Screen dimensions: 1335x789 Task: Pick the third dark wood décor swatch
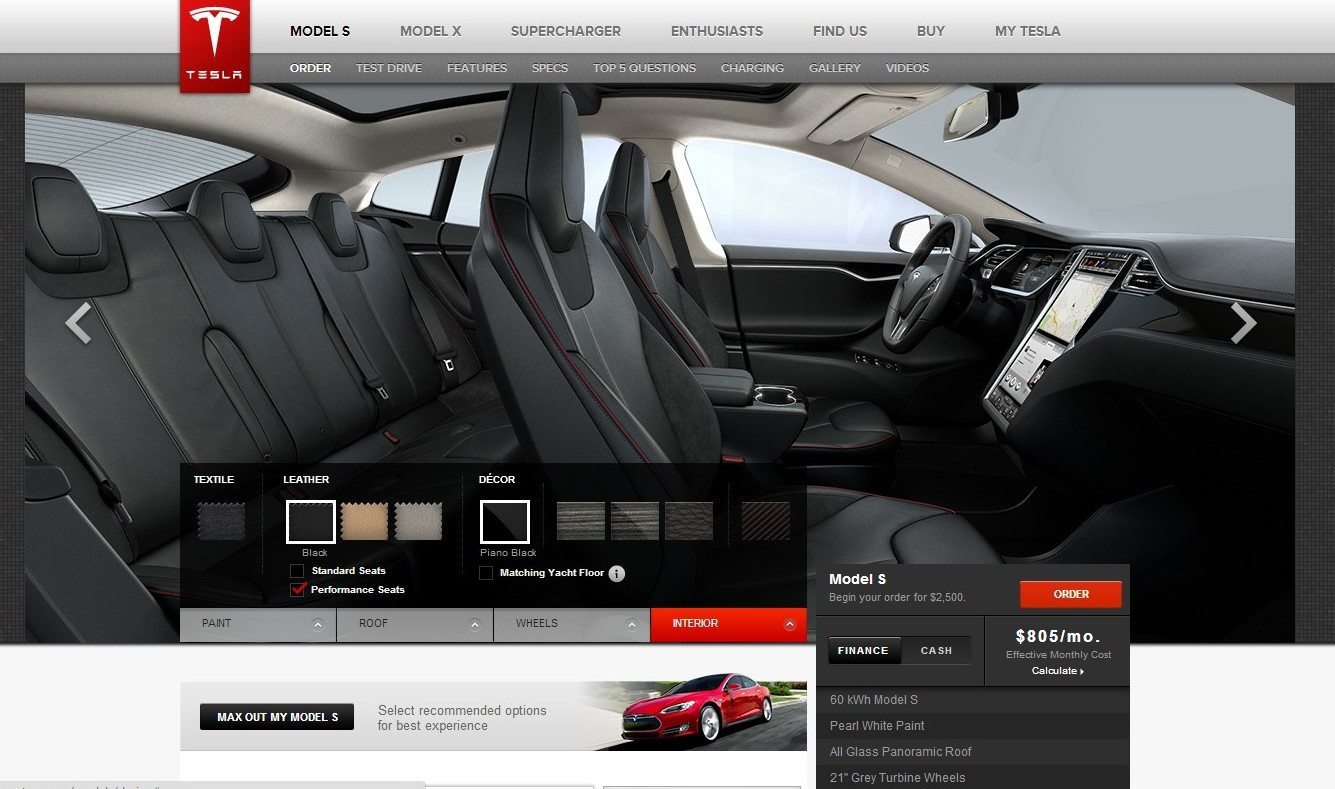pos(689,521)
